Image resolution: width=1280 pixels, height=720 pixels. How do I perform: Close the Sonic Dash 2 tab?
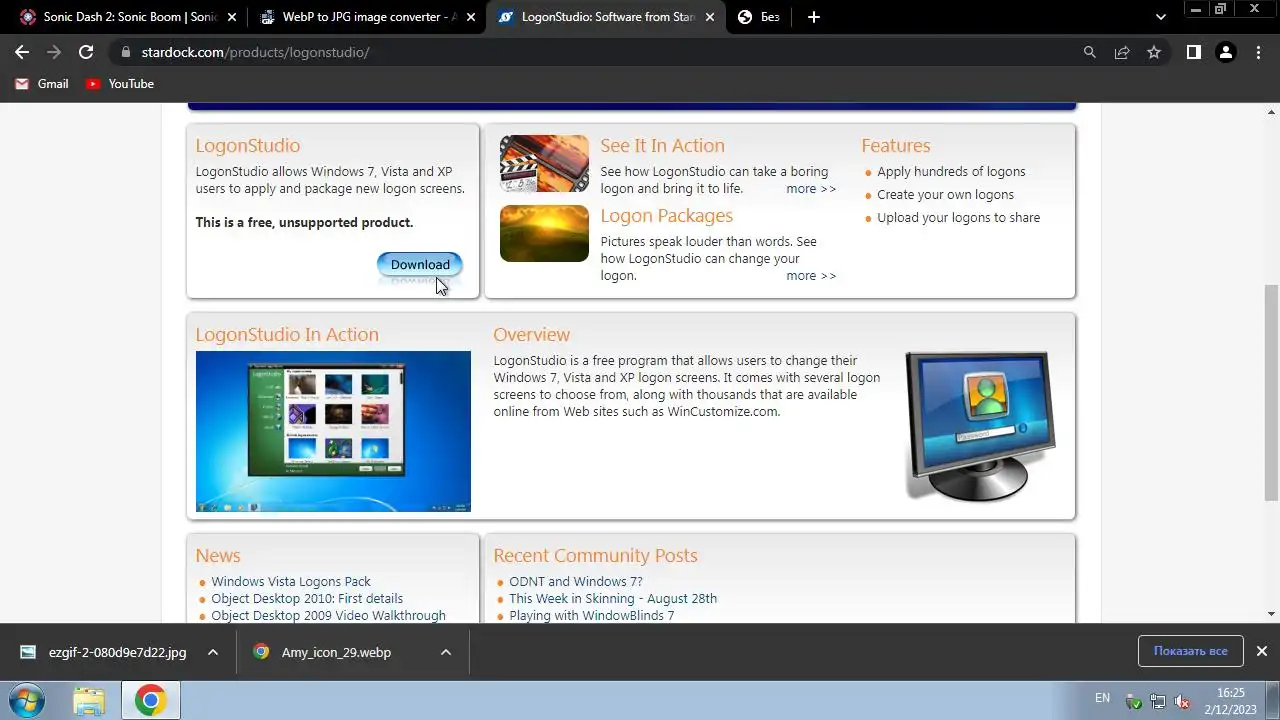pos(232,17)
